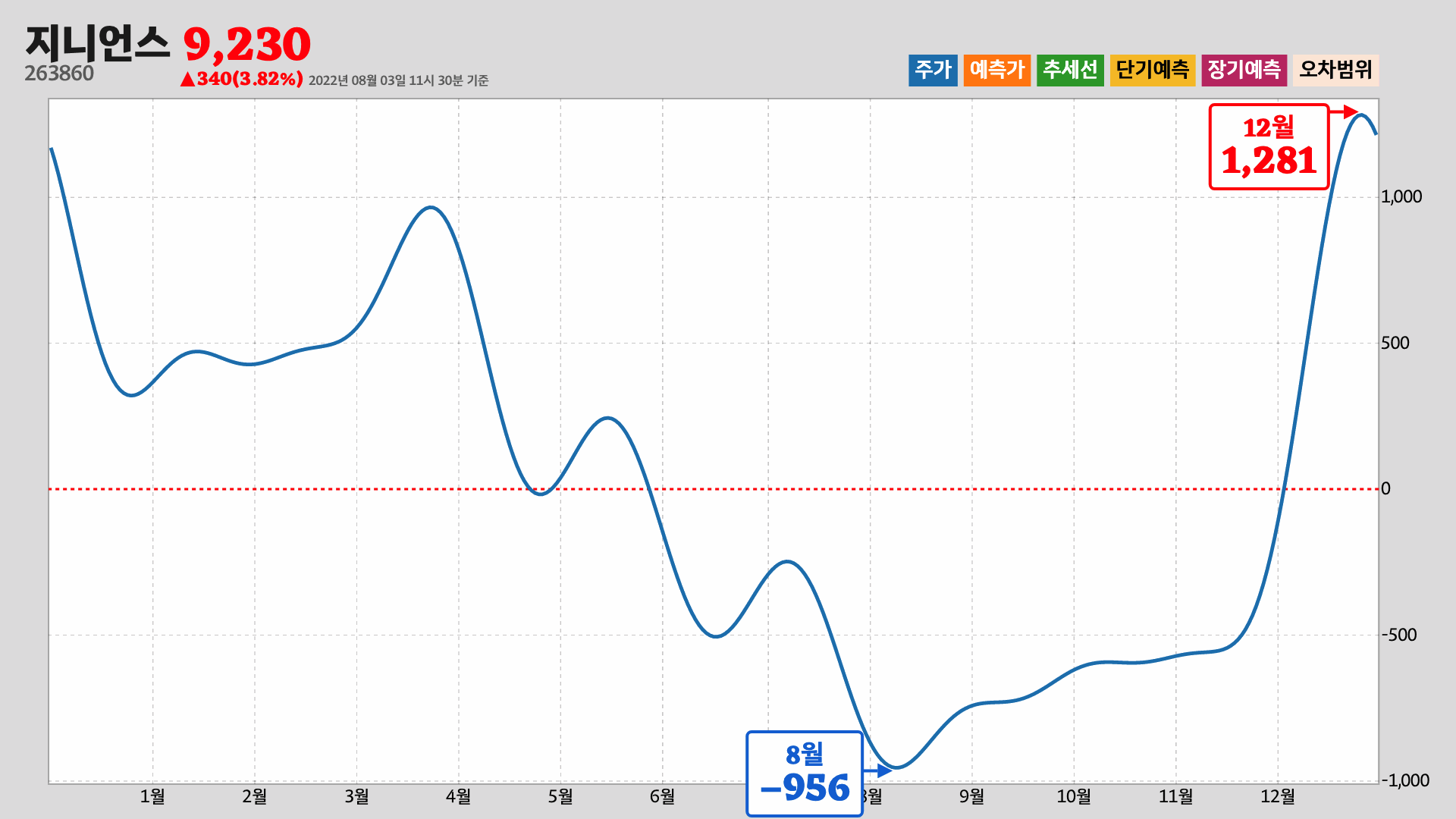This screenshot has width=1456, height=819.
Task: Click the blue 주가 legend tag
Action: (x=933, y=70)
